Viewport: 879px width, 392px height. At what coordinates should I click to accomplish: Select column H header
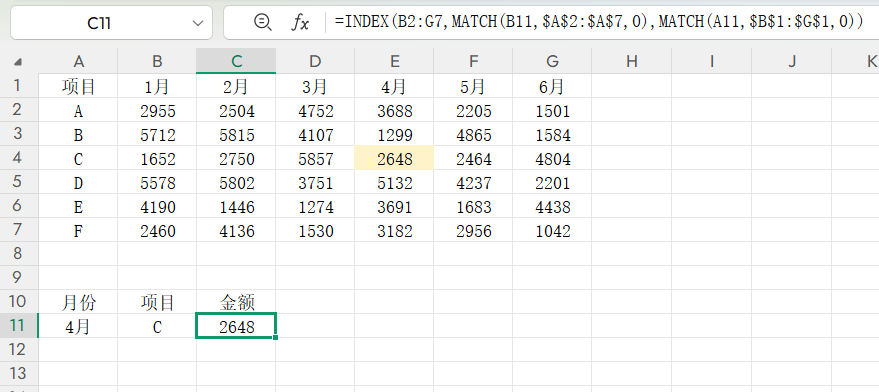632,61
